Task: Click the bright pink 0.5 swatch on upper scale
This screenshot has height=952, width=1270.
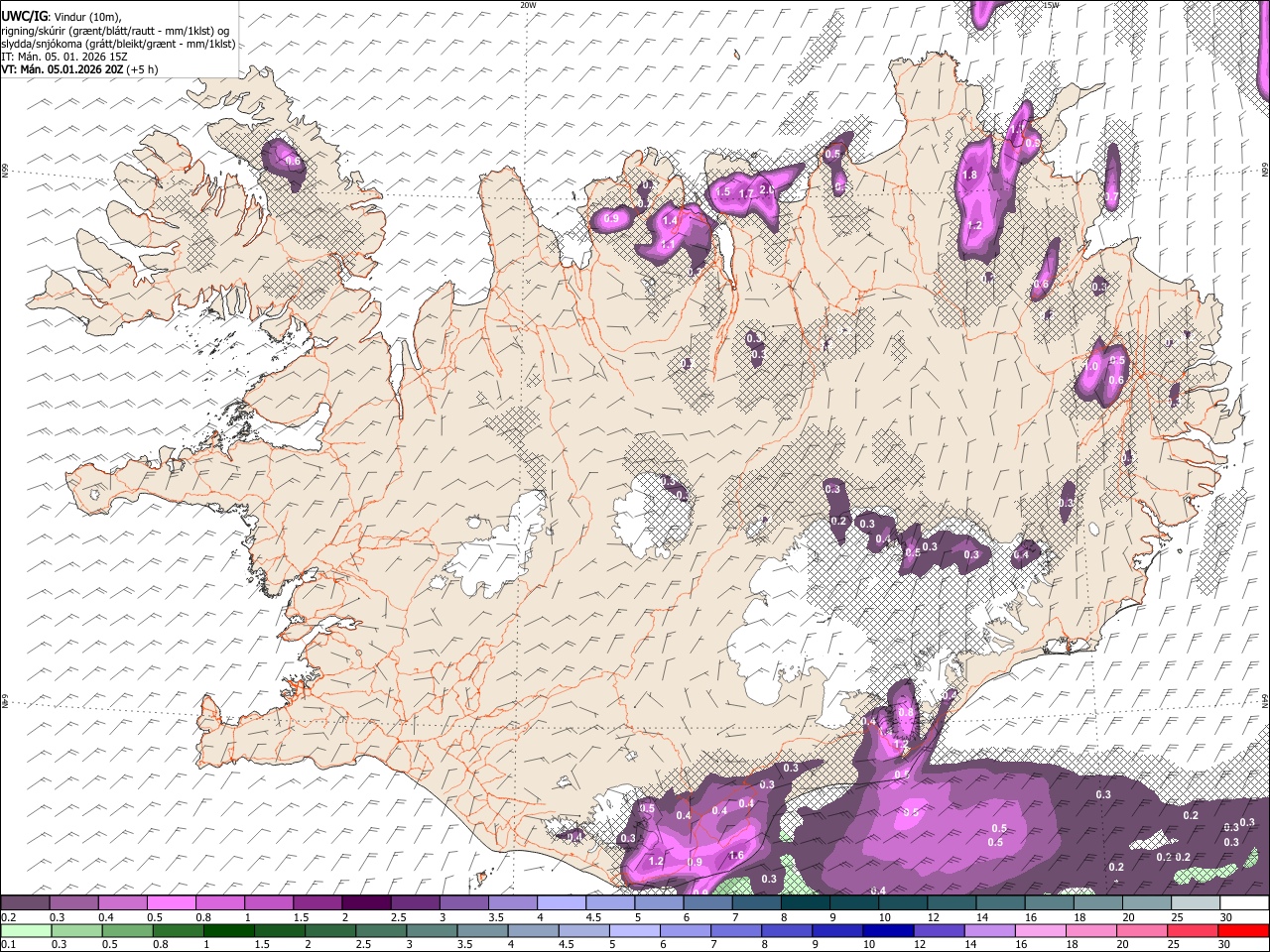Action: pos(171,903)
